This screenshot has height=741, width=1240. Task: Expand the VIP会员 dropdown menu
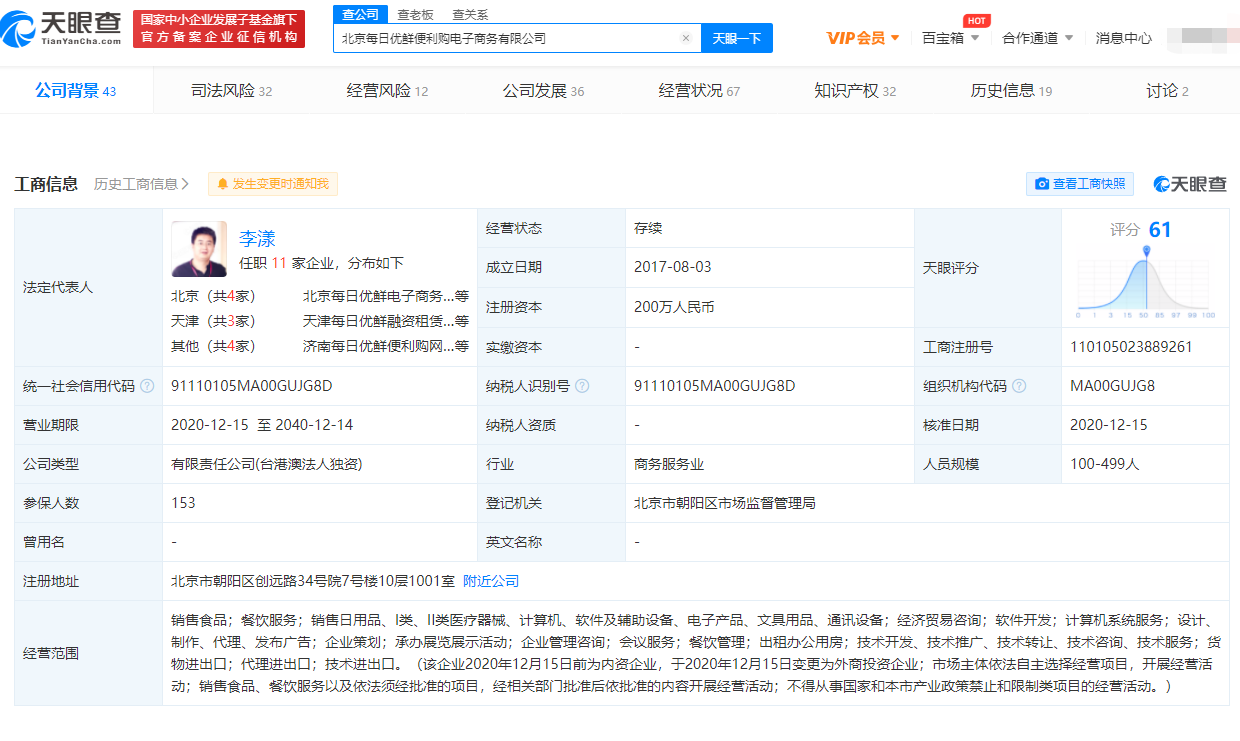(863, 38)
